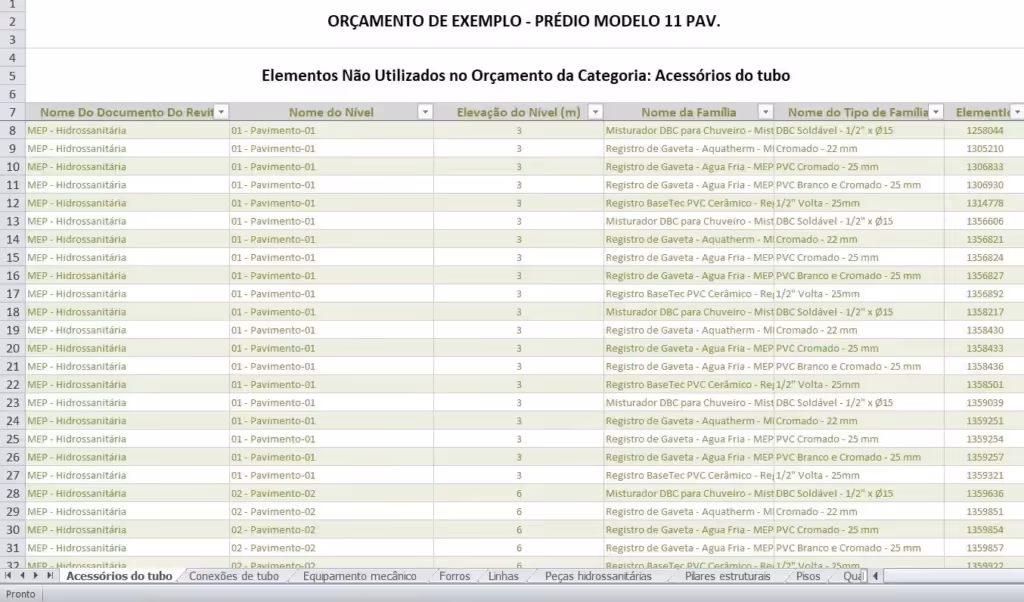
Task: Select cell with element ID 1356892
Action: [x=984, y=294]
